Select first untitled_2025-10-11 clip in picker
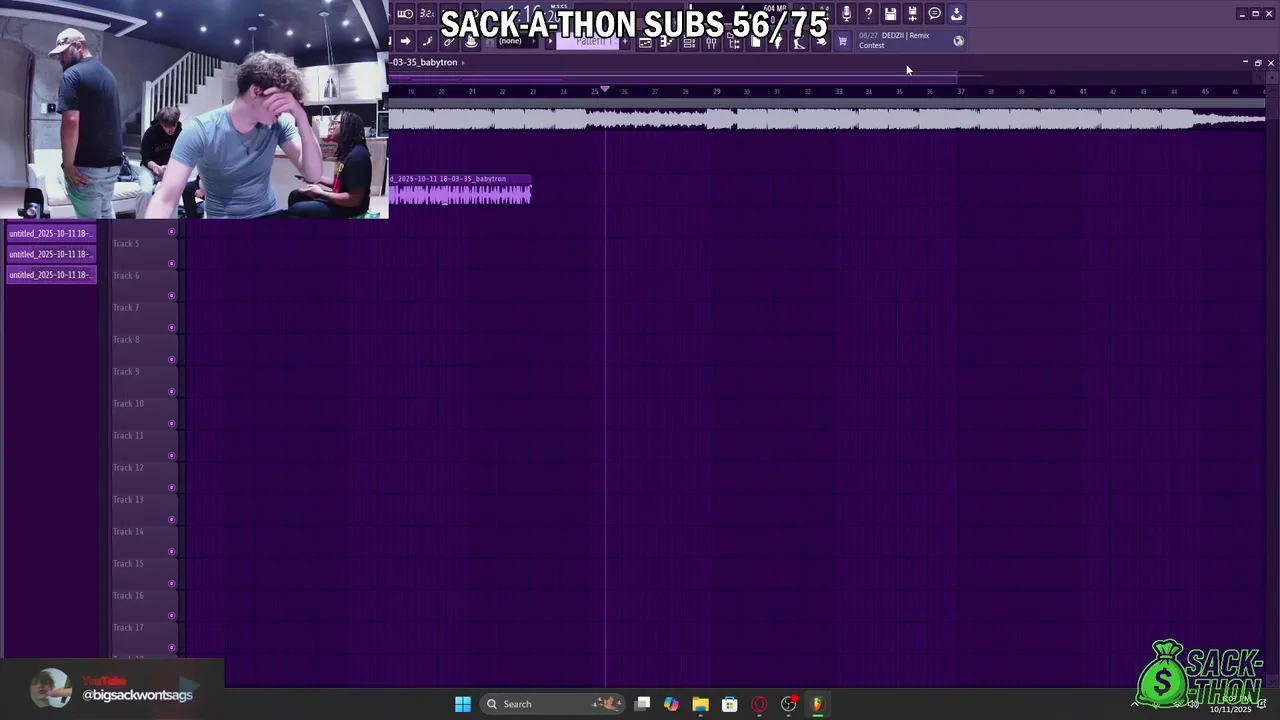1280x720 pixels. pos(51,233)
